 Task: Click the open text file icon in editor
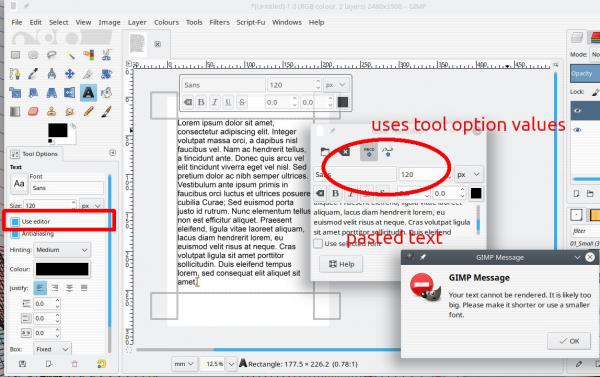coord(325,152)
